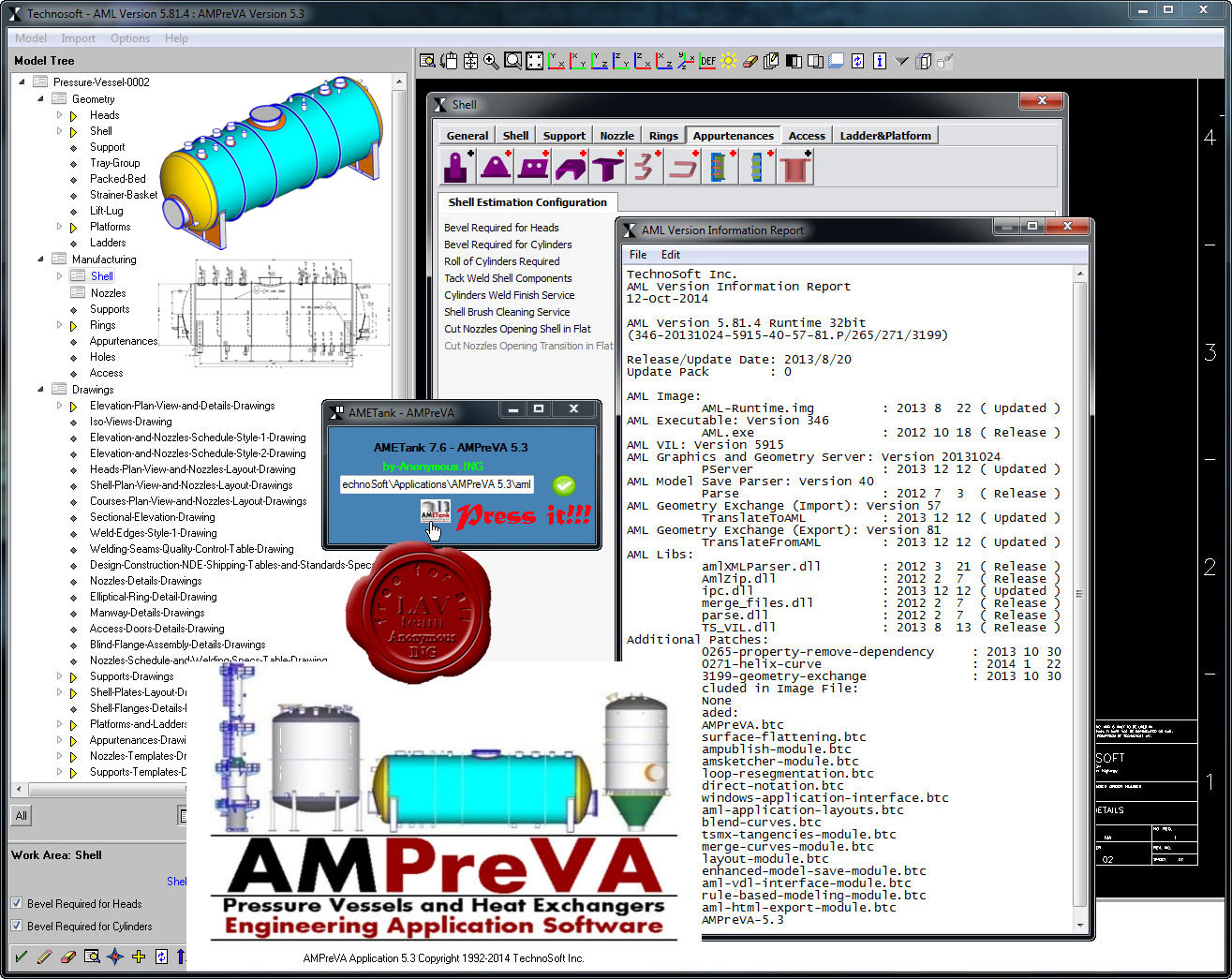Expand the Rings node under Manufacturing
Screen dimensions: 1232x979
(59, 325)
